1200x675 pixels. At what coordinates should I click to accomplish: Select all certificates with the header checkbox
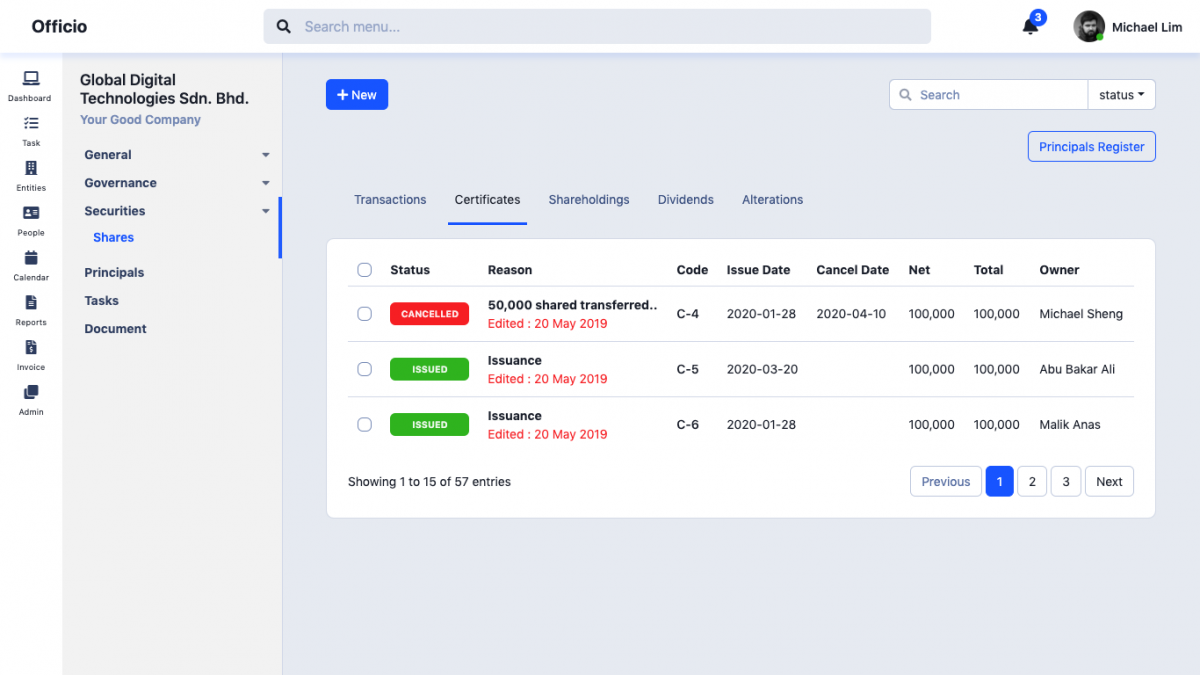364,269
